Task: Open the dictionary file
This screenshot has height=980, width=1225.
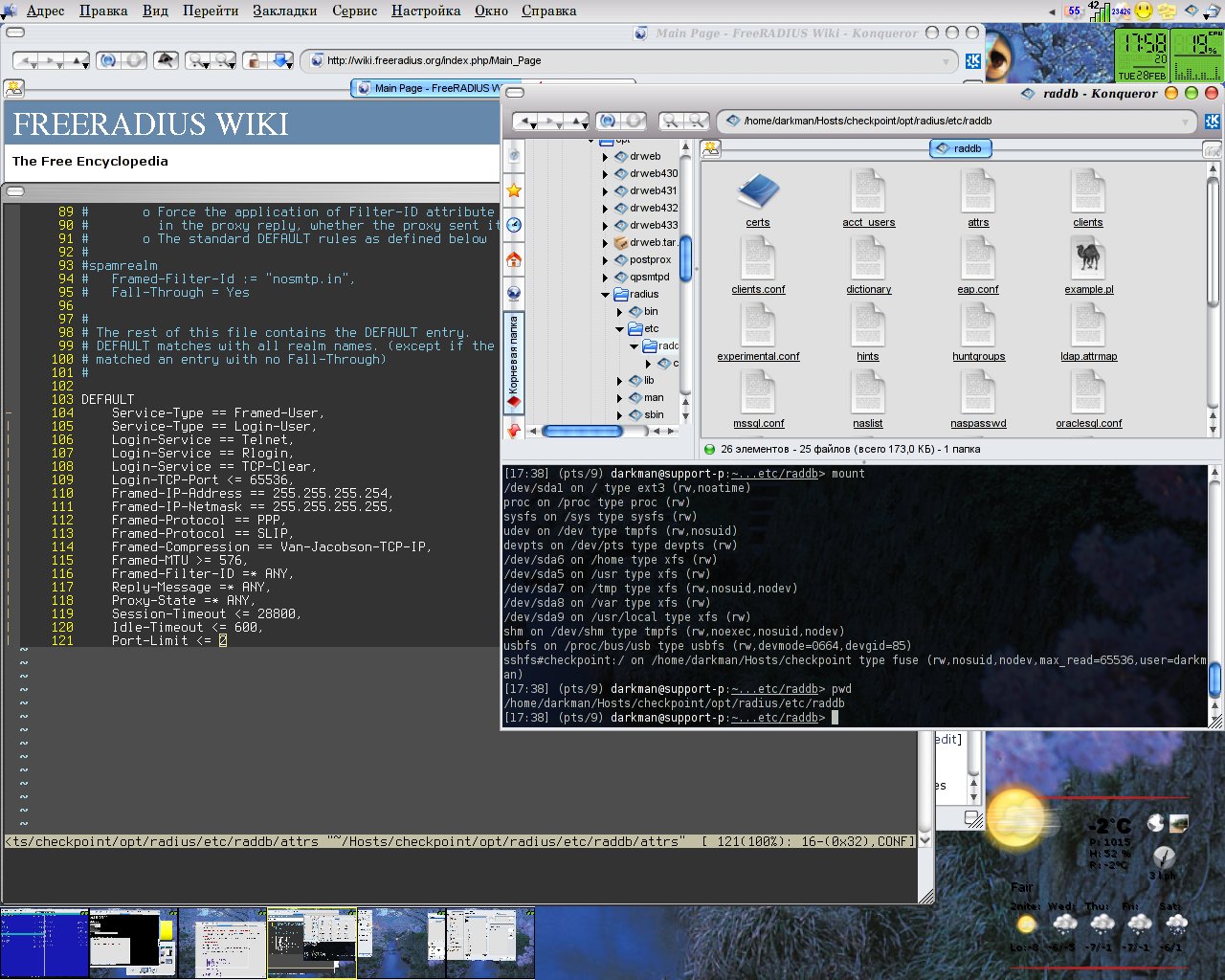Action: pyautogui.click(x=868, y=265)
